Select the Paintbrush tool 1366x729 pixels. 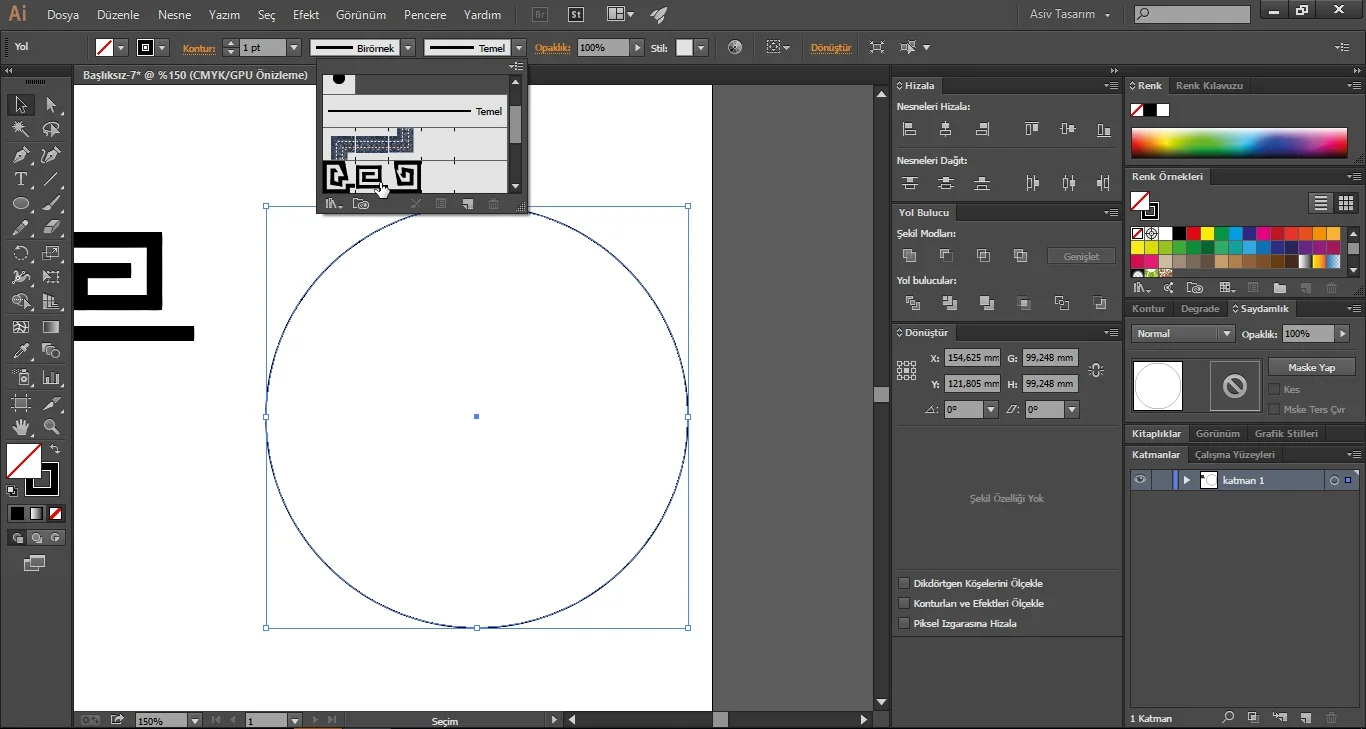(51, 204)
